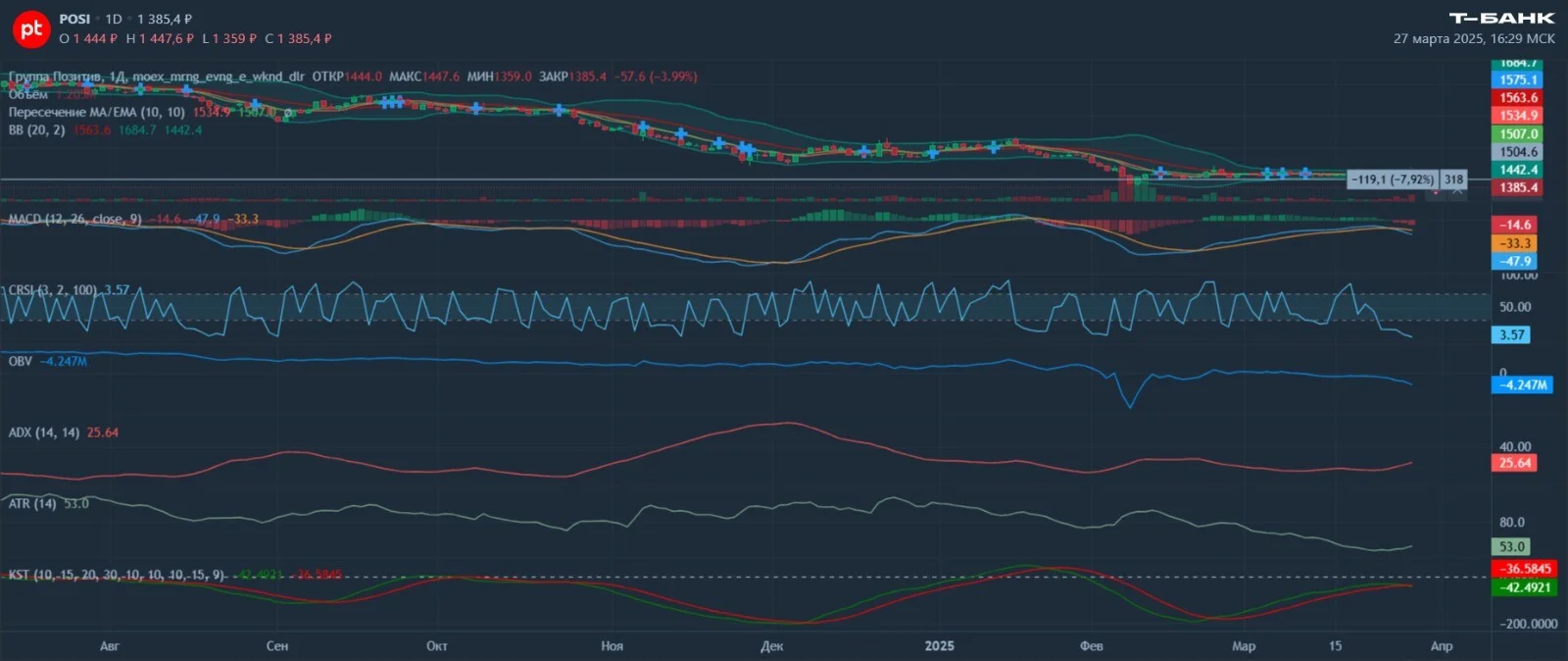Click the Объем volume legend label
1568x661 pixels.
pos(27,94)
